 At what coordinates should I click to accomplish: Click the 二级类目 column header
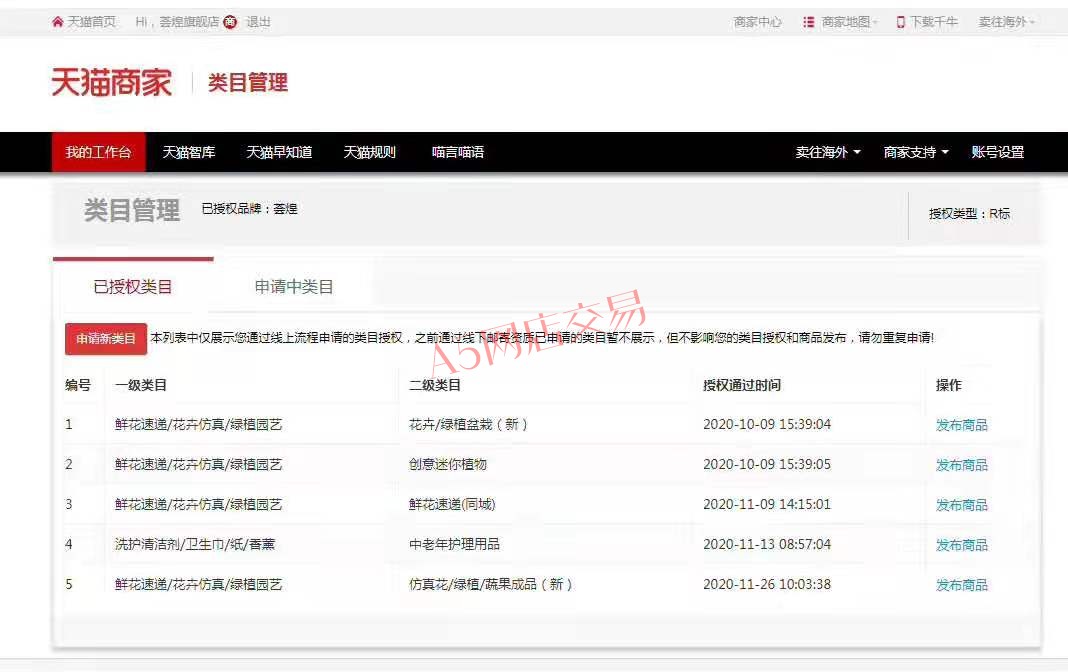(x=435, y=385)
